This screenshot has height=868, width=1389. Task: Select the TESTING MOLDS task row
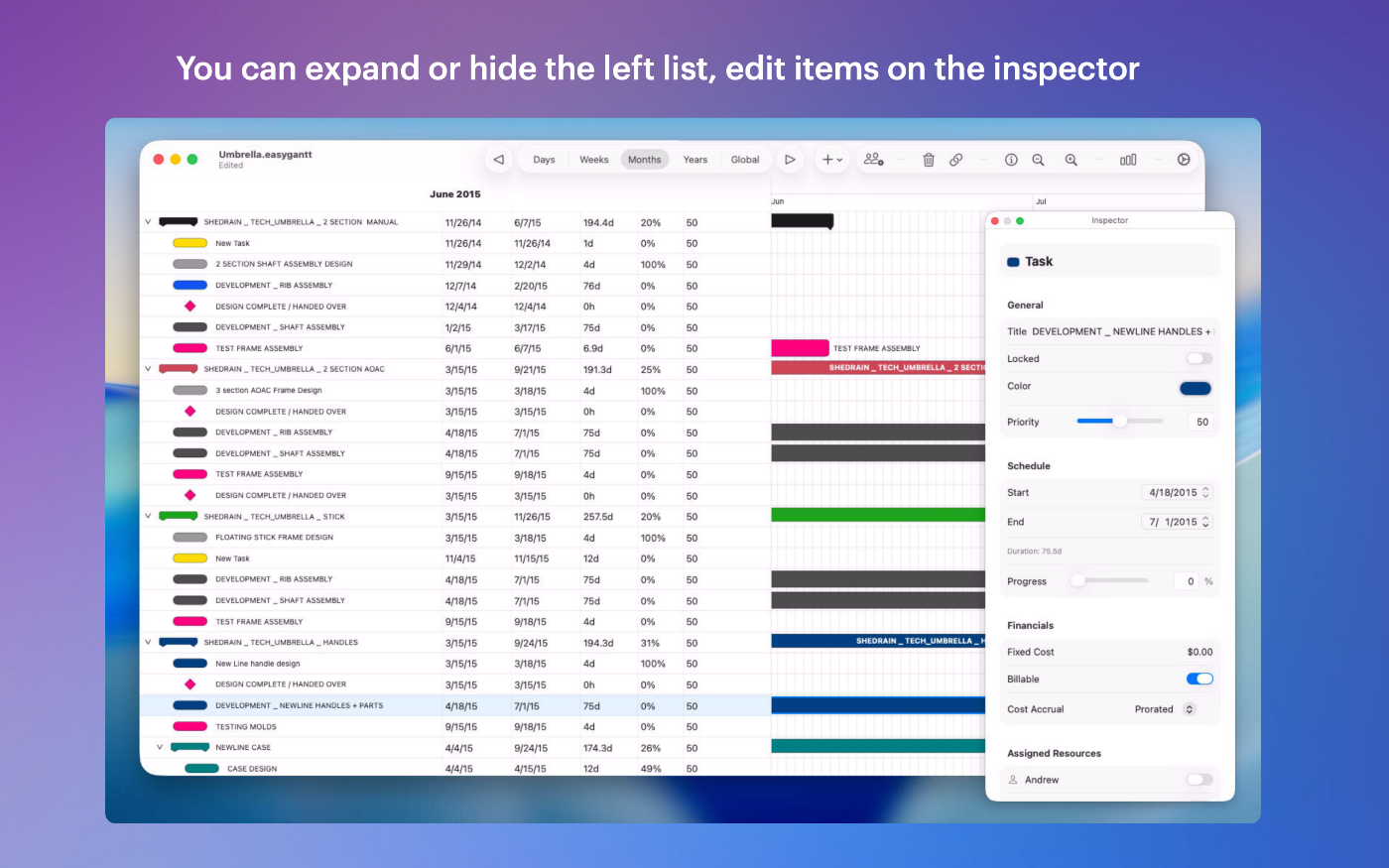[x=455, y=727]
